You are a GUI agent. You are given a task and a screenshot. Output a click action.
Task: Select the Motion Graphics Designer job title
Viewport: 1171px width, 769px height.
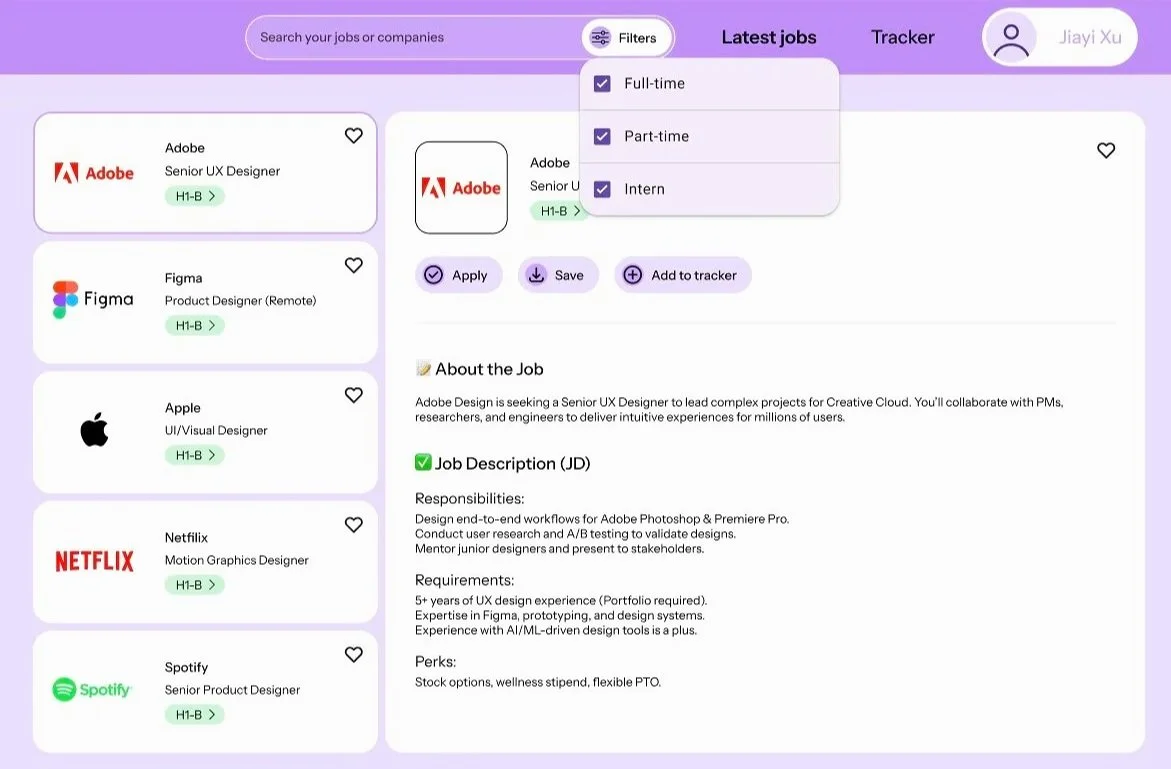[x=237, y=560]
